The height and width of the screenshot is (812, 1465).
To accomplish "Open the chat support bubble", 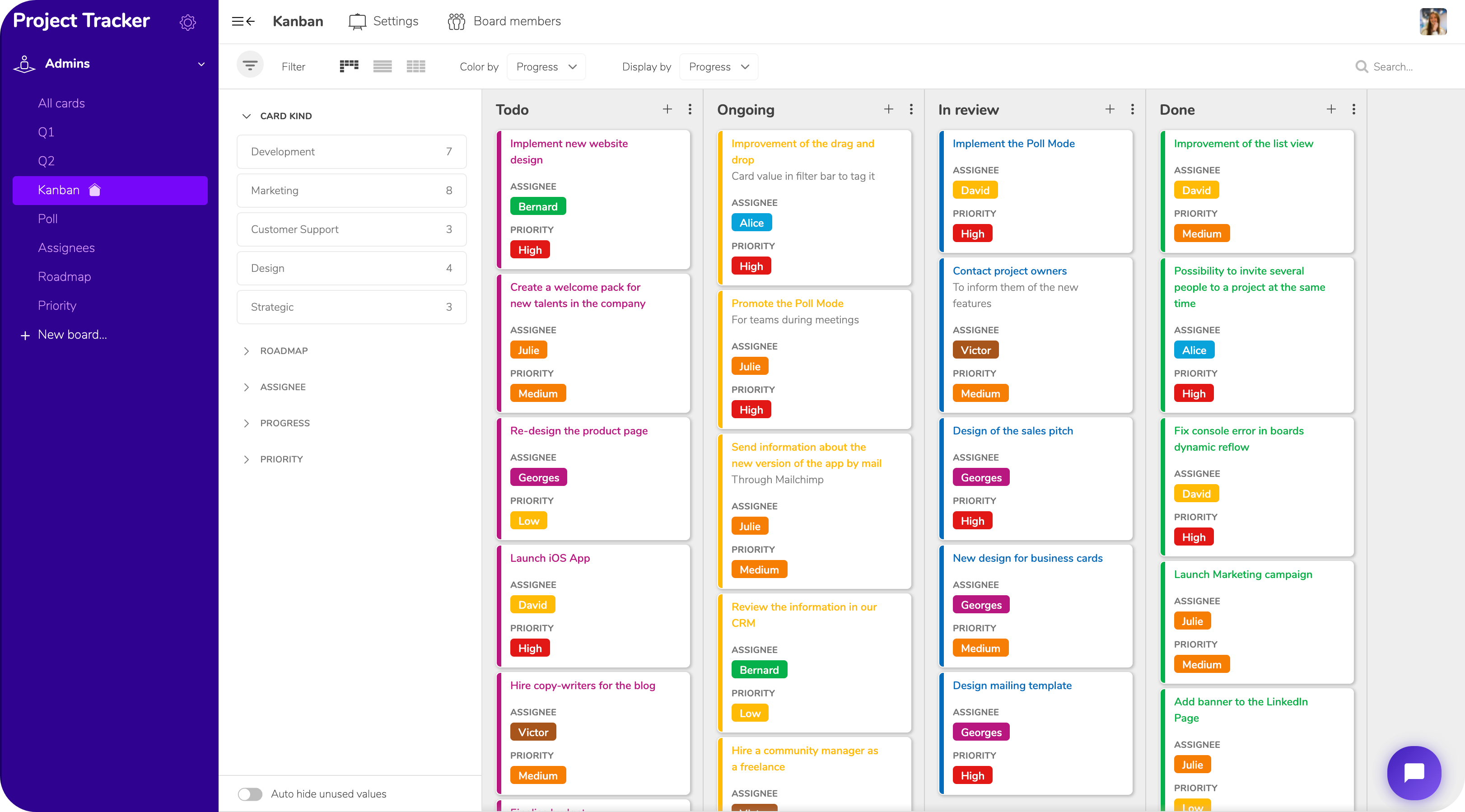I will pyautogui.click(x=1414, y=772).
